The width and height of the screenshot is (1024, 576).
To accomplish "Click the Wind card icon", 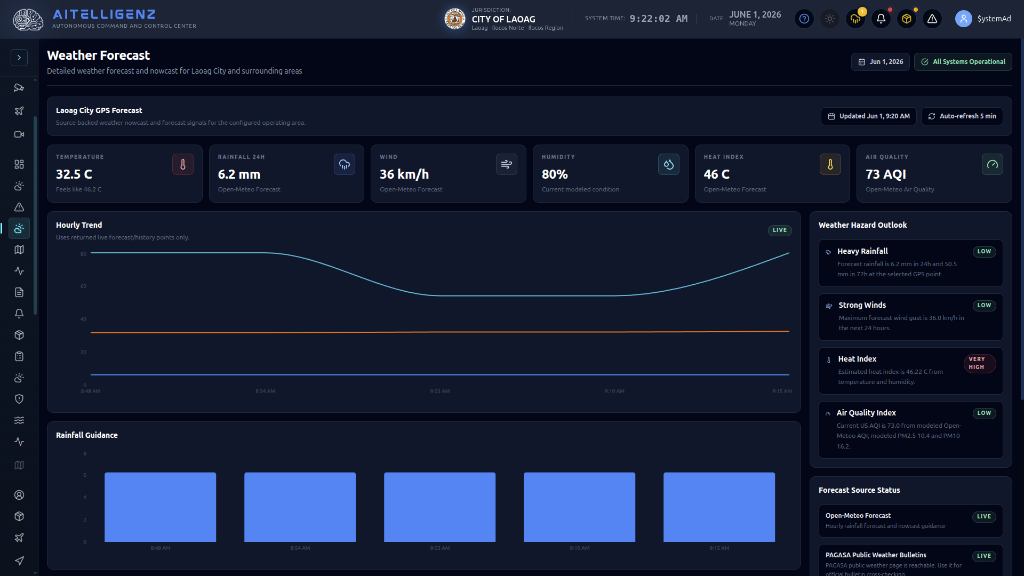I will click(x=506, y=165).
